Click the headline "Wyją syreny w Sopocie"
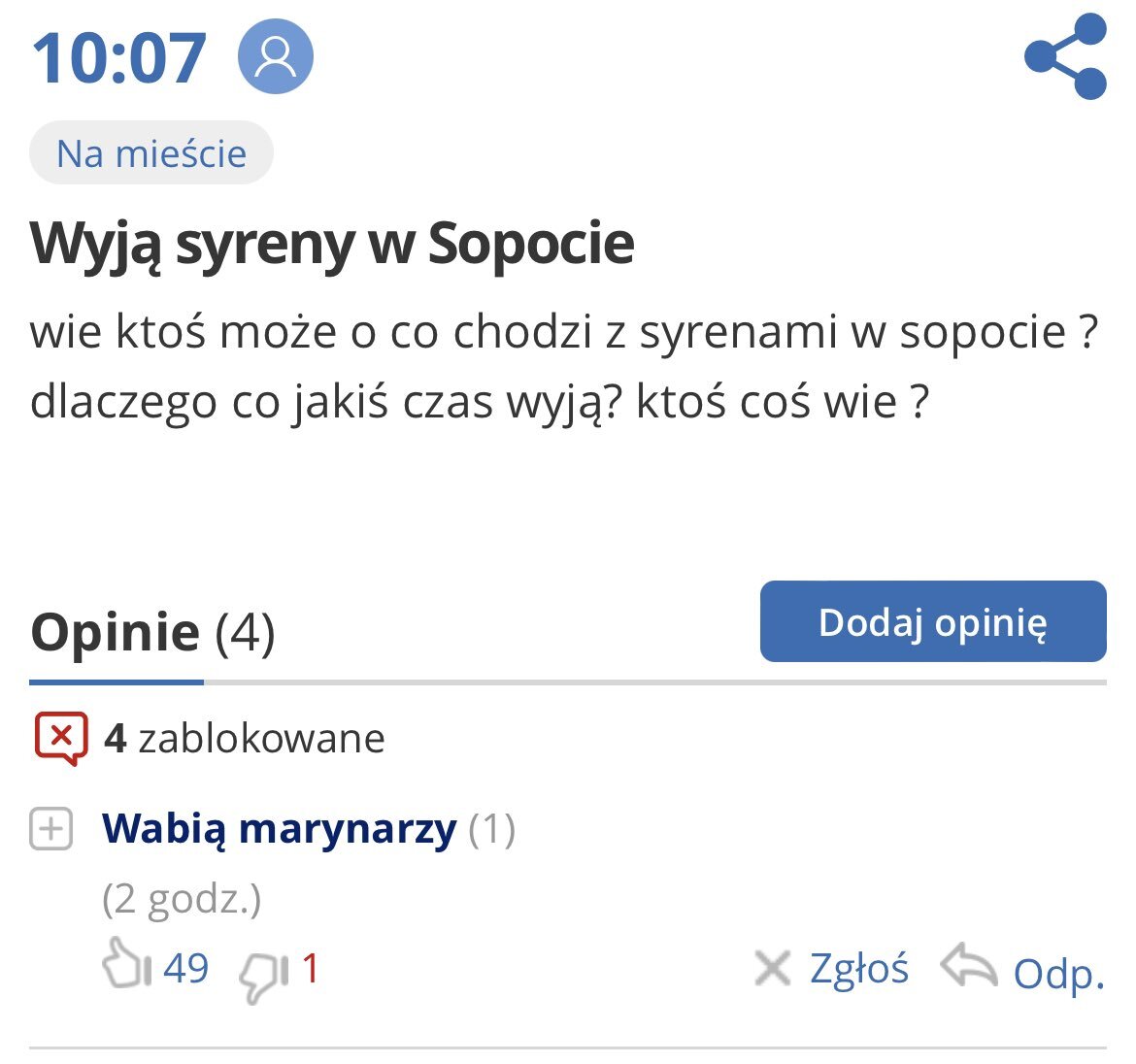The image size is (1136, 1064). (332, 243)
